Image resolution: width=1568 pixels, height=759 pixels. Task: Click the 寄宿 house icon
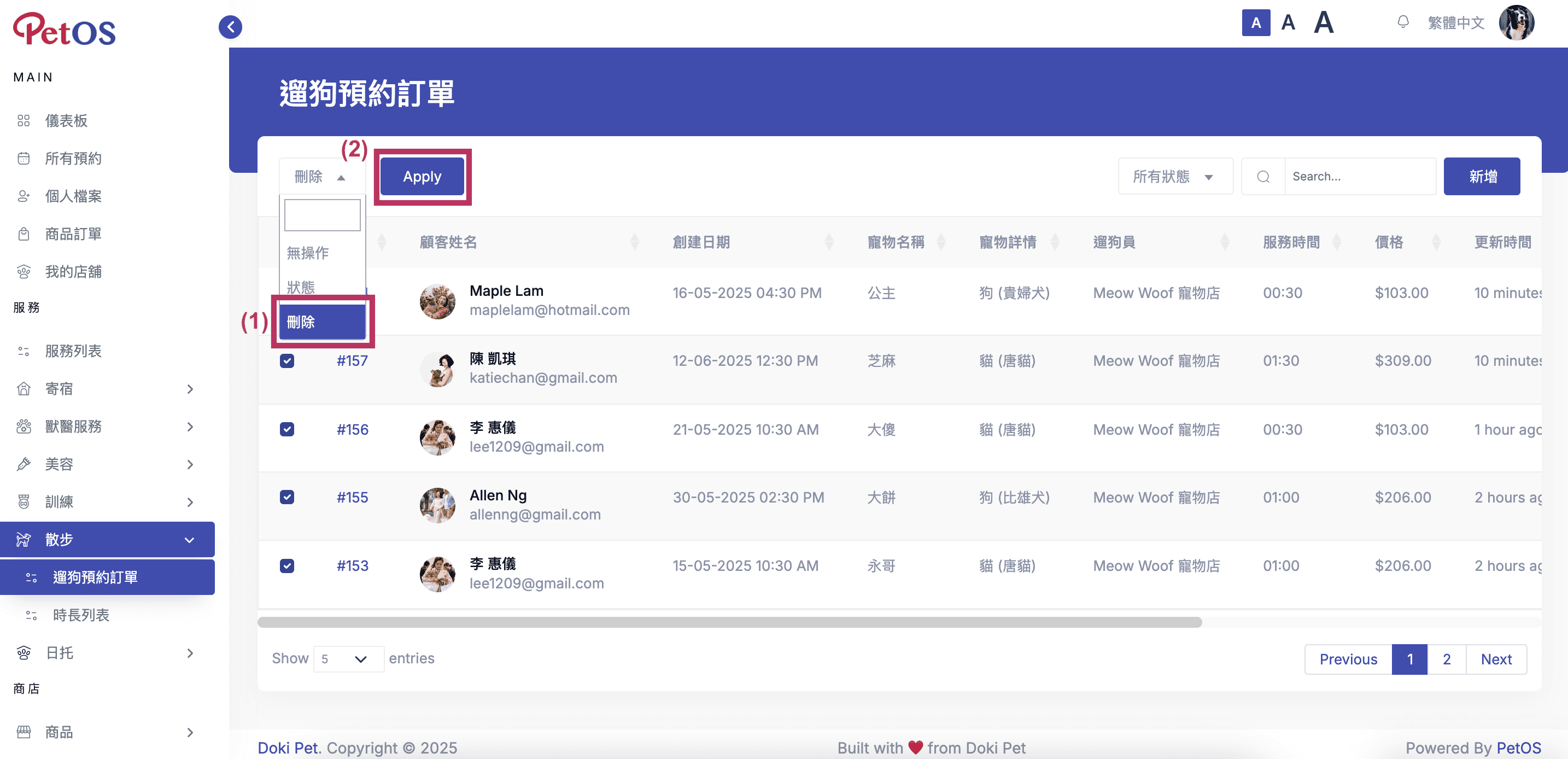[x=24, y=388]
